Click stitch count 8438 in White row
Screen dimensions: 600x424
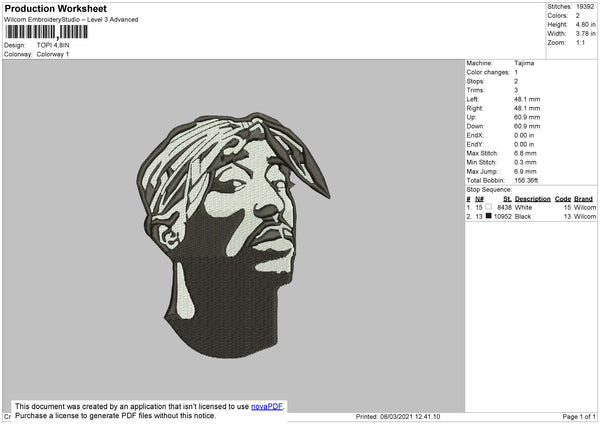point(504,207)
